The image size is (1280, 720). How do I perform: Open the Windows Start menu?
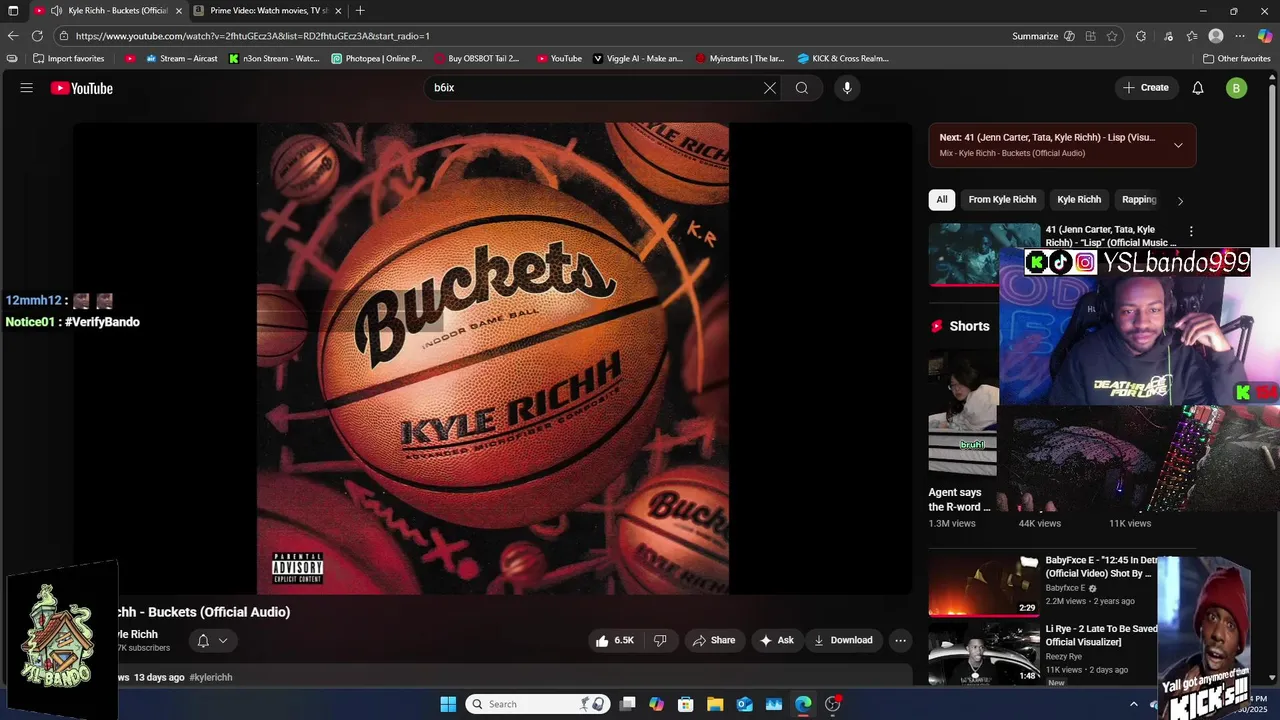tap(448, 704)
